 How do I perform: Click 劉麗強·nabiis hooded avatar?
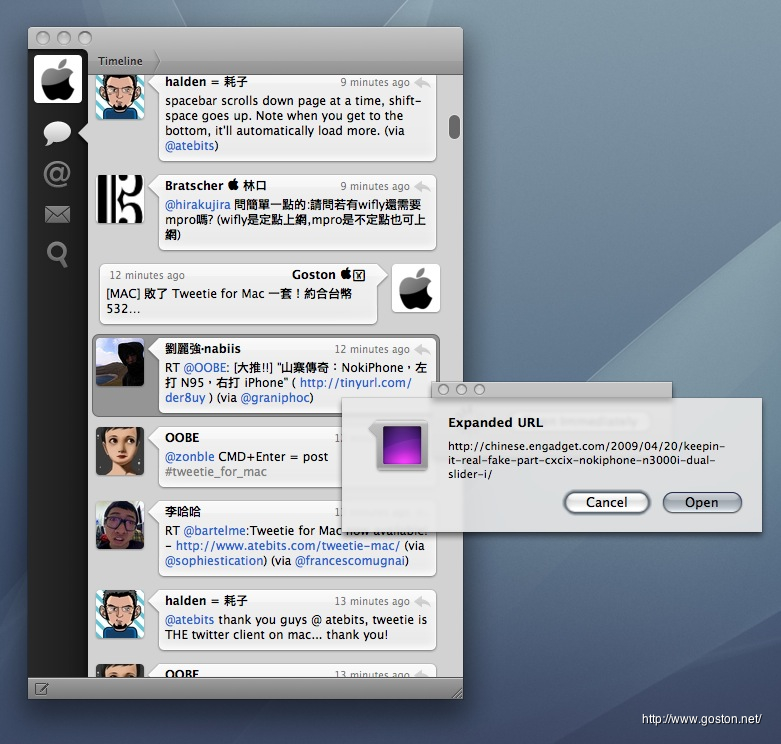(120, 362)
